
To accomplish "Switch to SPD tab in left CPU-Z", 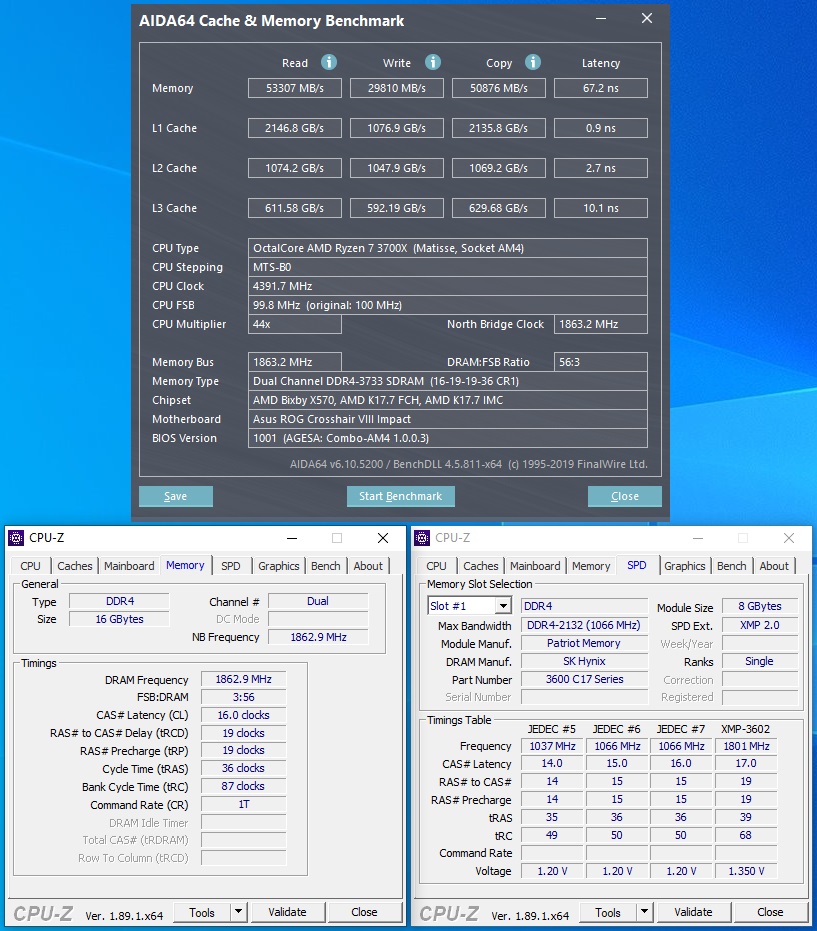I will [230, 566].
